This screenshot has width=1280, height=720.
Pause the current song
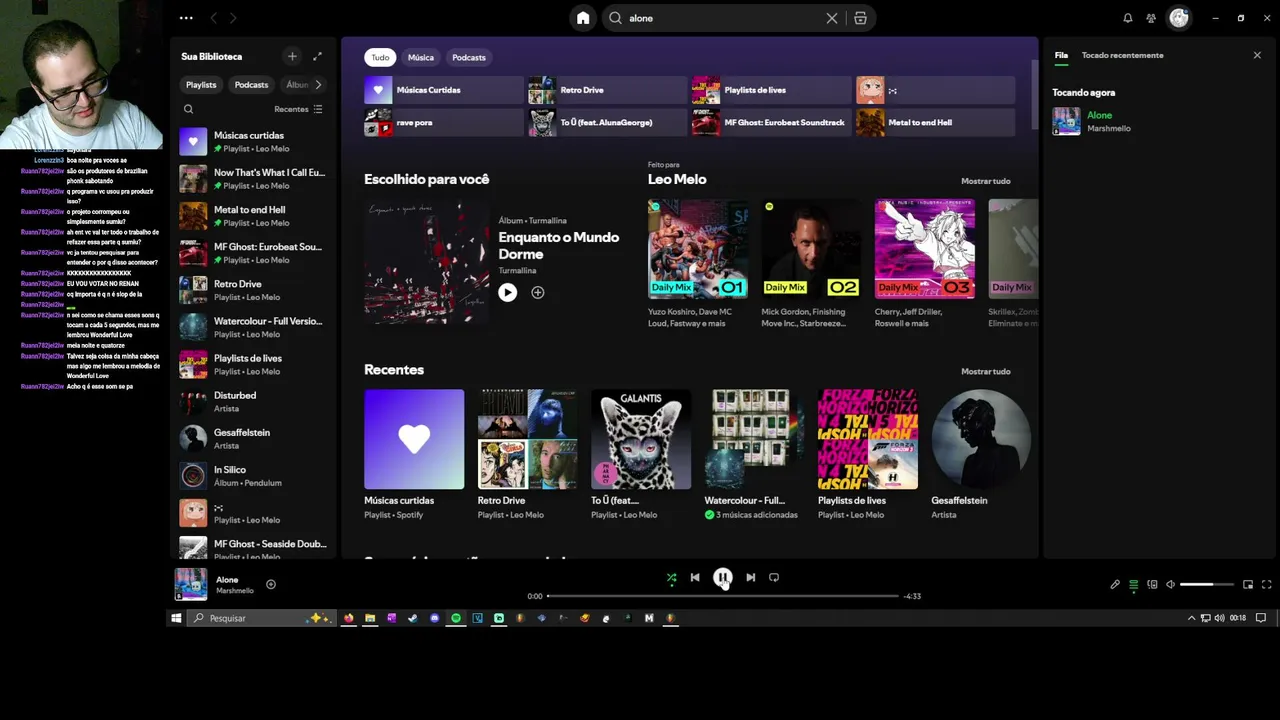(x=722, y=577)
